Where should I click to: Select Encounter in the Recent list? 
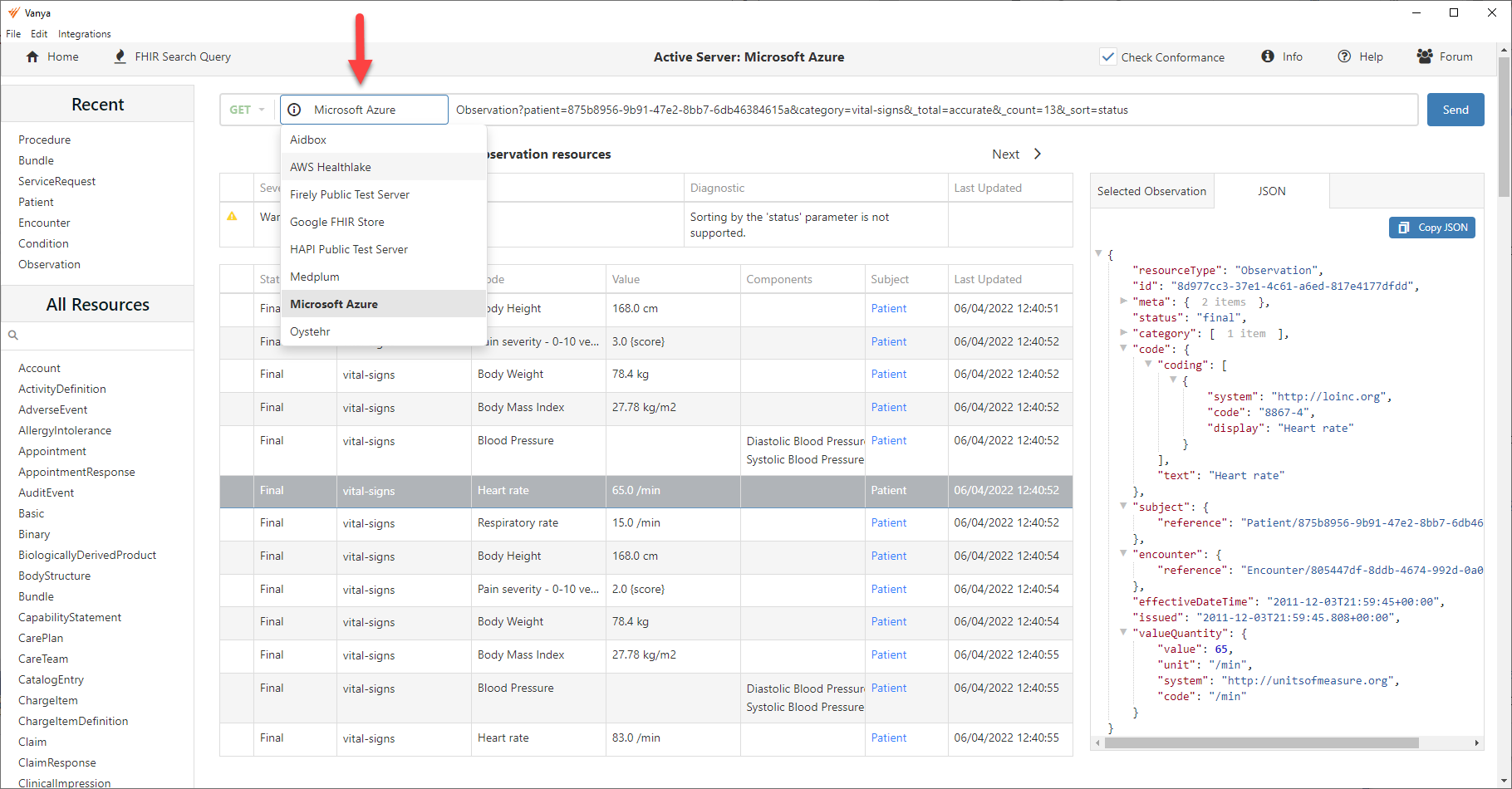(44, 223)
